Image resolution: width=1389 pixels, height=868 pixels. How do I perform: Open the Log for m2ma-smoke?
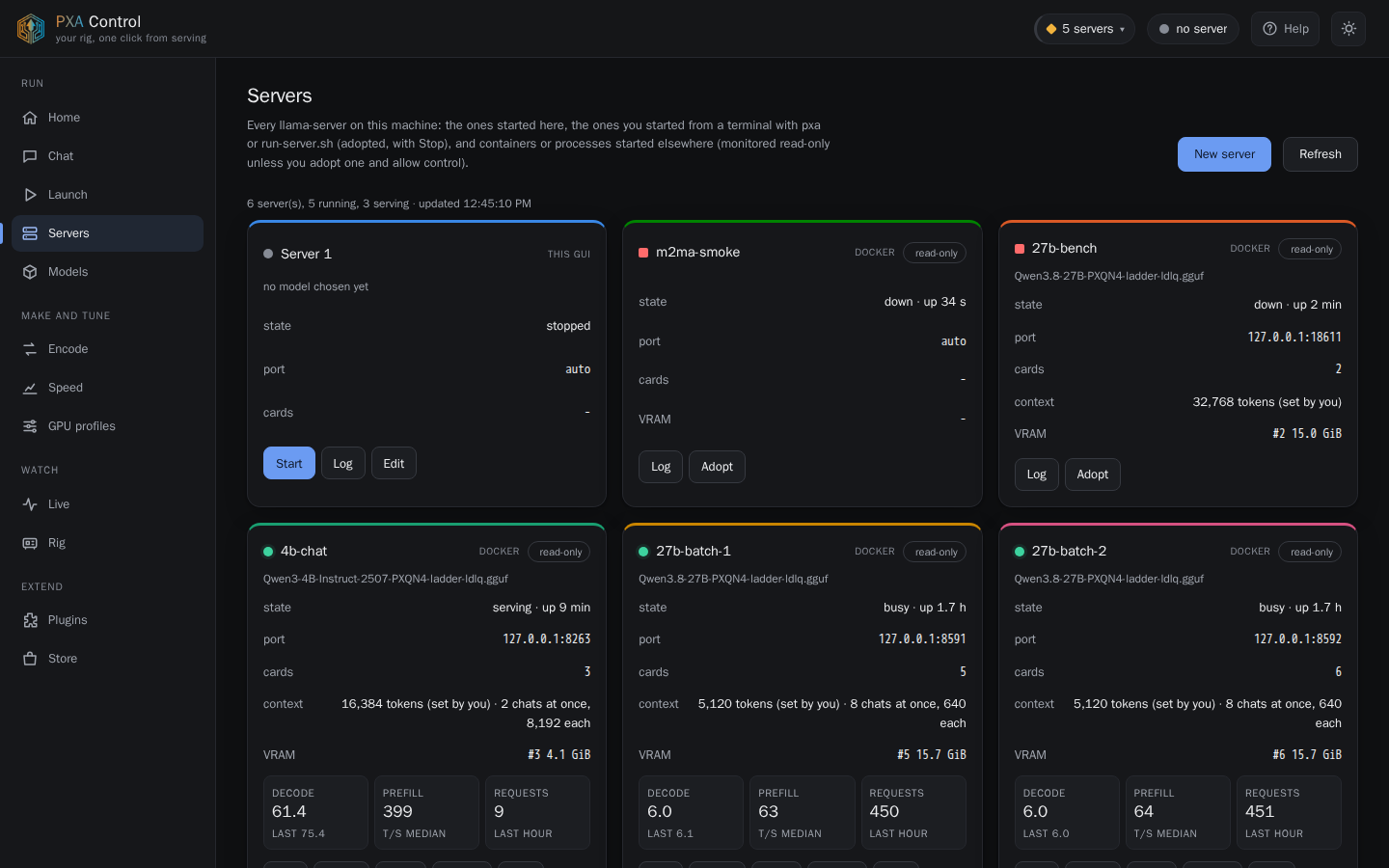[x=661, y=467]
